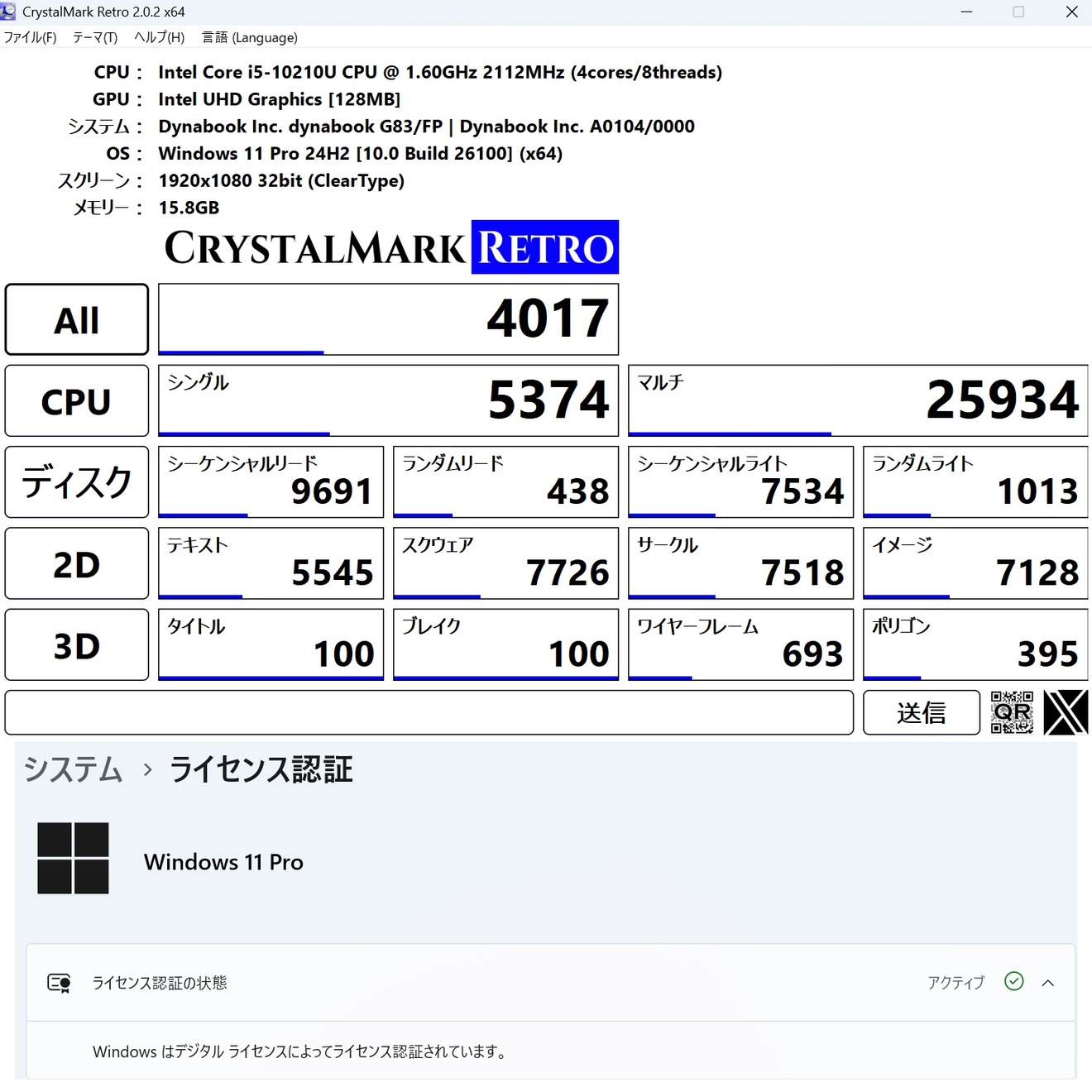Click the ブレイク 100 score box

point(505,644)
